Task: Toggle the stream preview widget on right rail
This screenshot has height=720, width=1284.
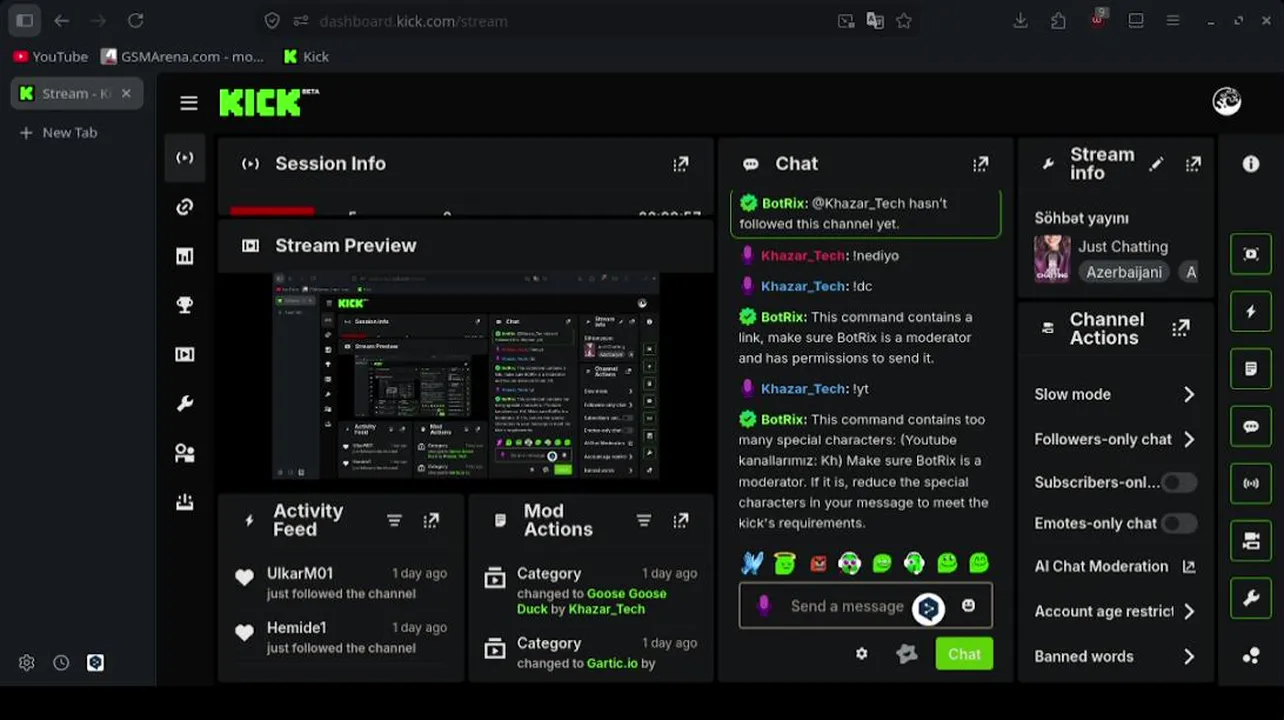Action: tap(1251, 255)
